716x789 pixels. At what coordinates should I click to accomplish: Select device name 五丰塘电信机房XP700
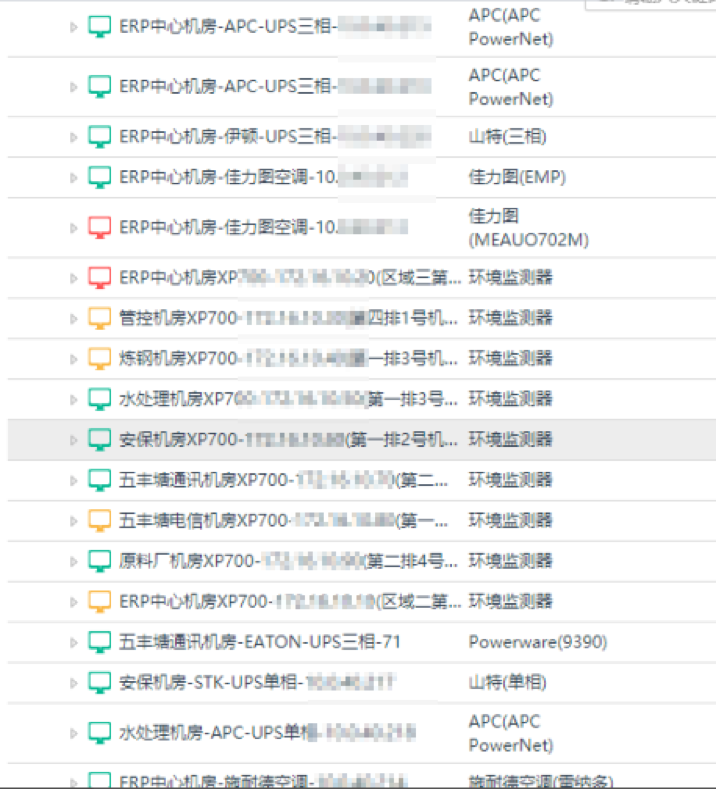click(283, 520)
